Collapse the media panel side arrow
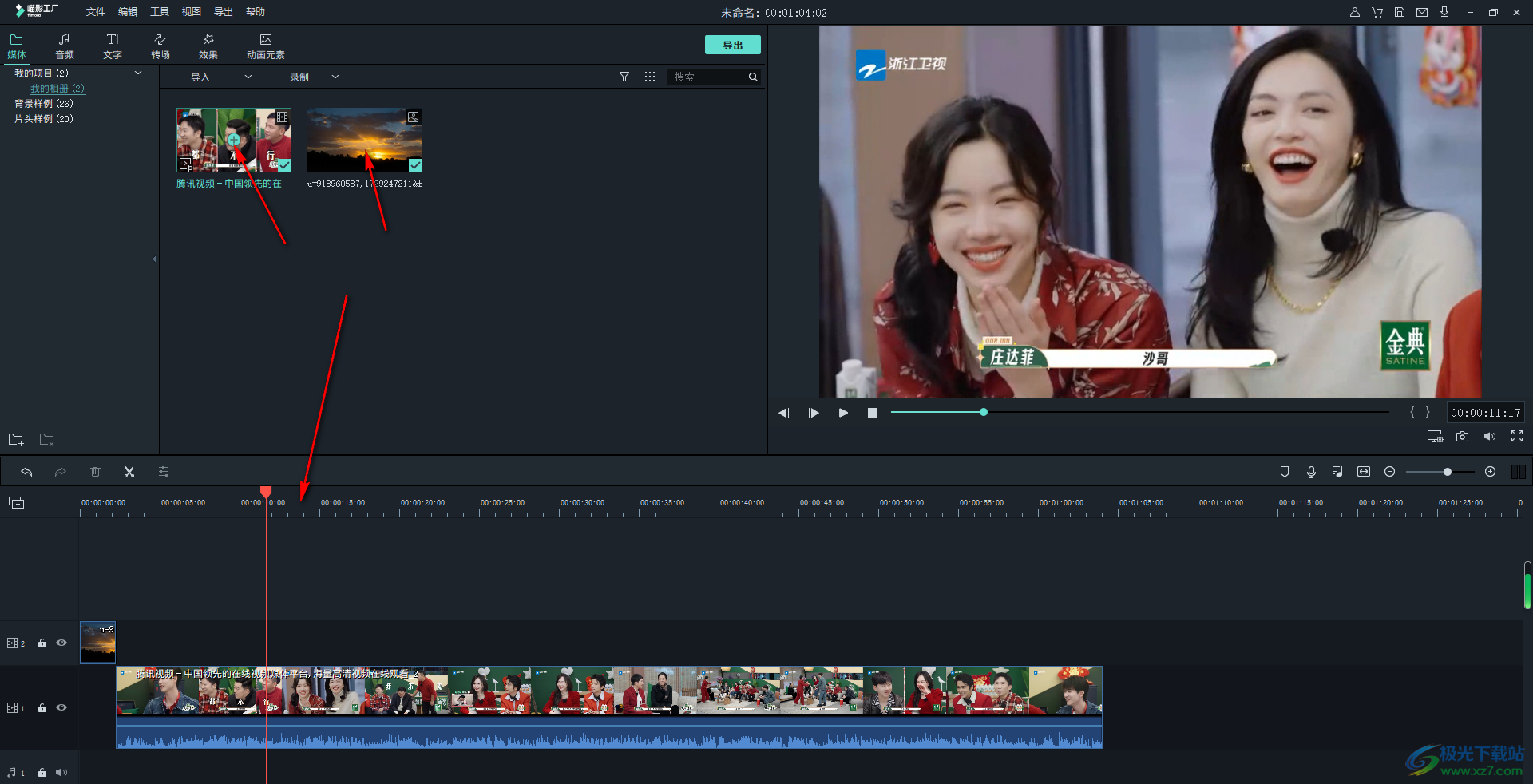This screenshot has height=784, width=1533. 154,259
